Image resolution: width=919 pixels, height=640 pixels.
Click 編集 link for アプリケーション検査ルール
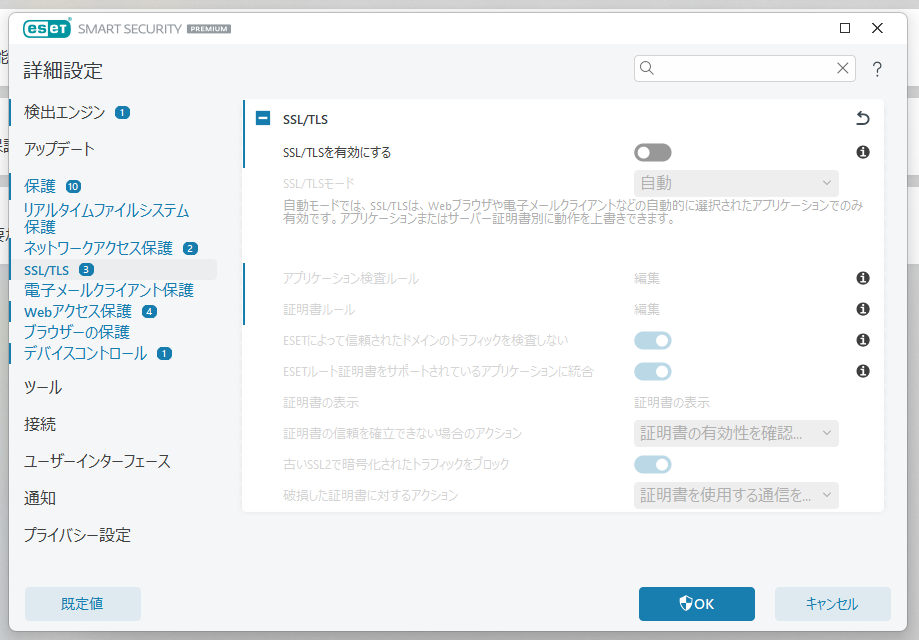point(647,278)
